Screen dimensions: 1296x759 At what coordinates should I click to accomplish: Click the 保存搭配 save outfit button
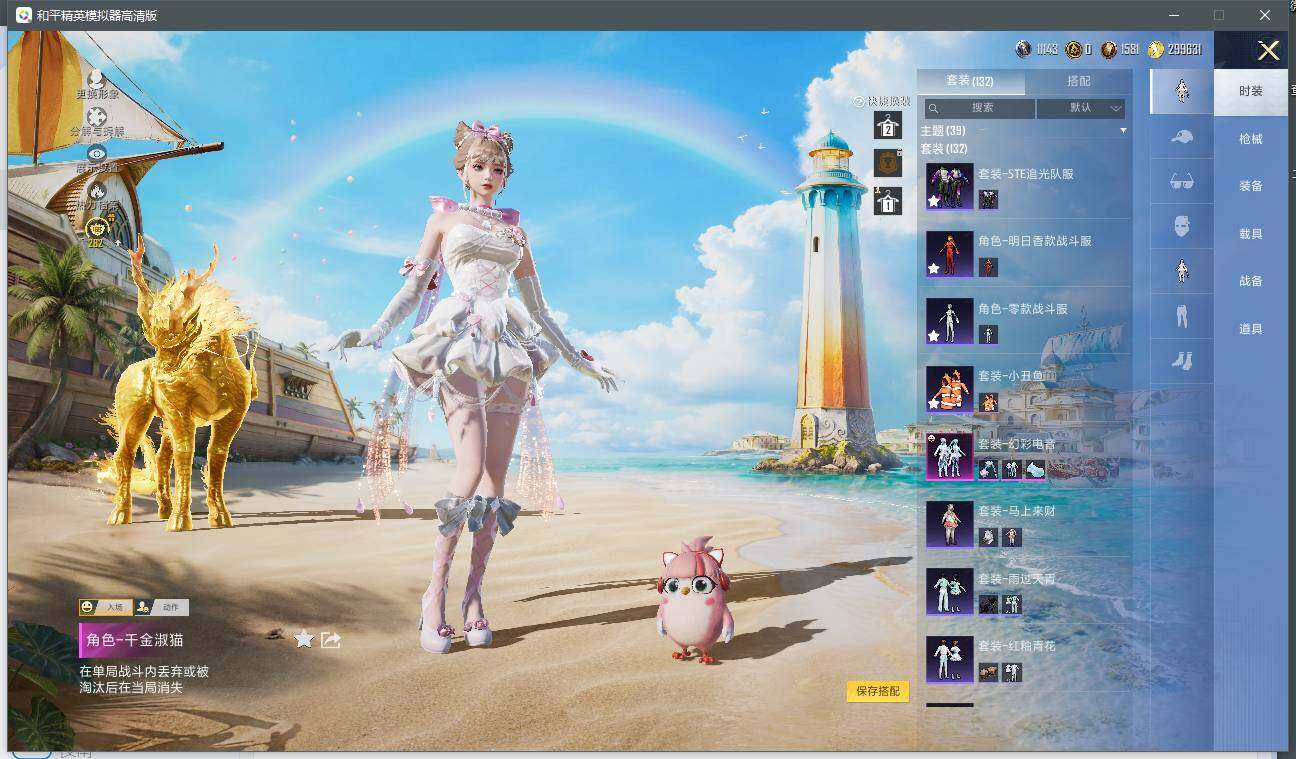[x=878, y=691]
